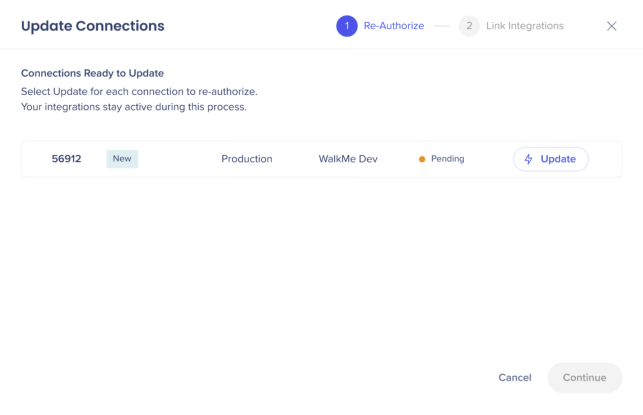Screen dimensions: 643x415
Task: Click the lightning bolt icon in Update
Action: tap(529, 159)
